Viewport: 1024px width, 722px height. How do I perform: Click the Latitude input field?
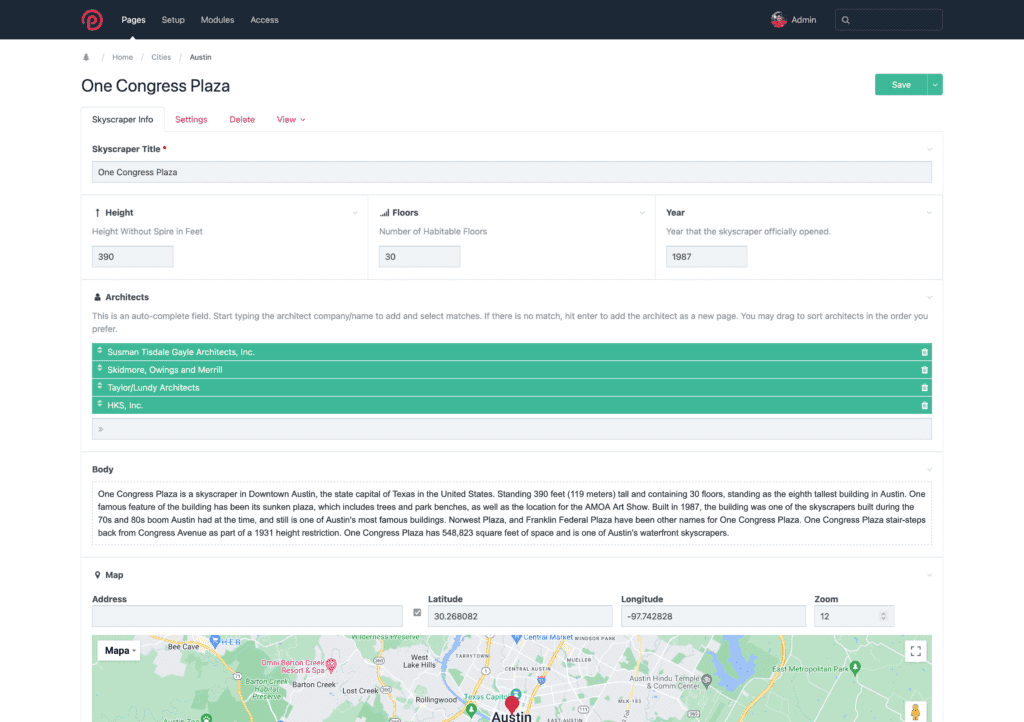520,616
